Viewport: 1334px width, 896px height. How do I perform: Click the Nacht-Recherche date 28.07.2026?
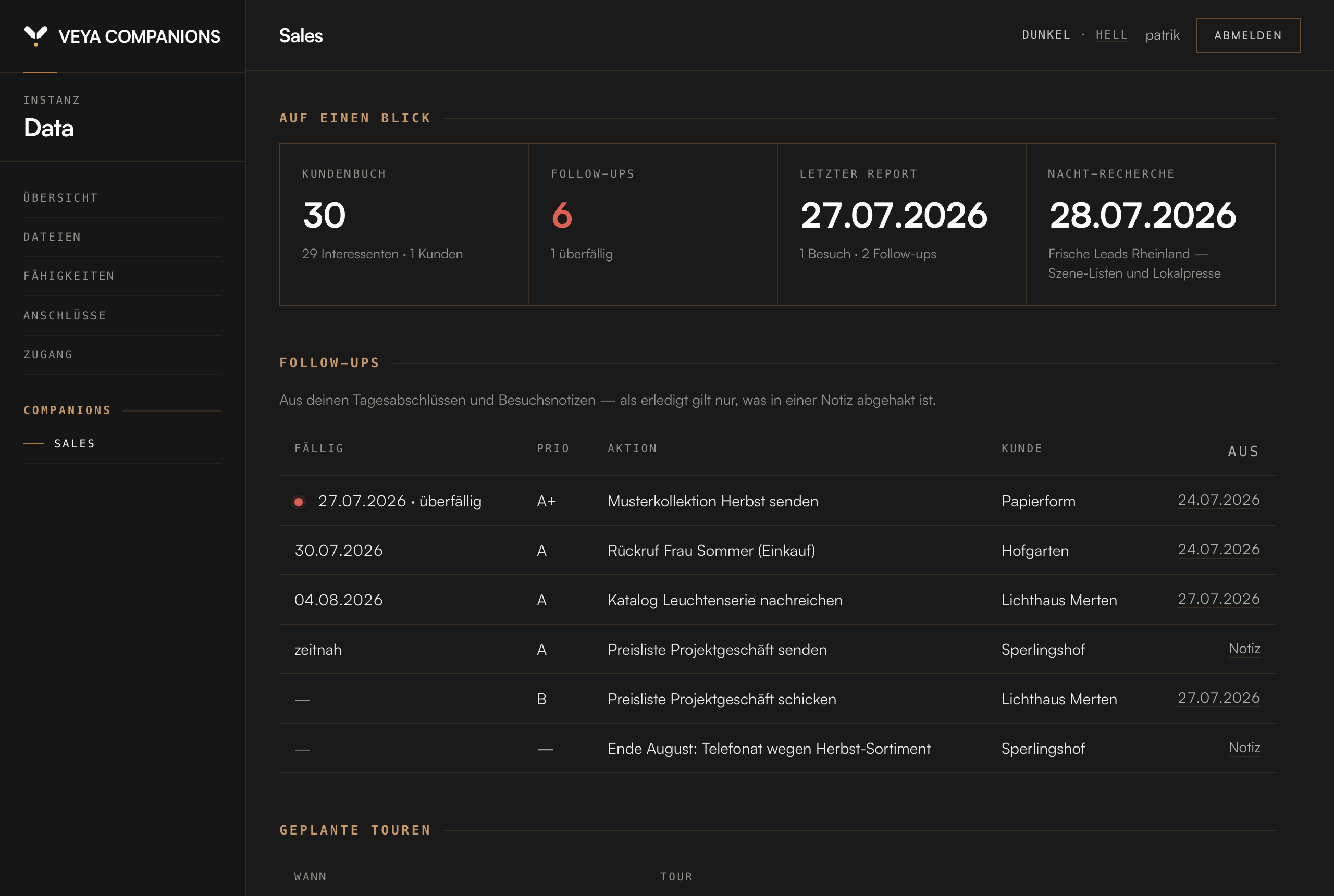pyautogui.click(x=1143, y=216)
